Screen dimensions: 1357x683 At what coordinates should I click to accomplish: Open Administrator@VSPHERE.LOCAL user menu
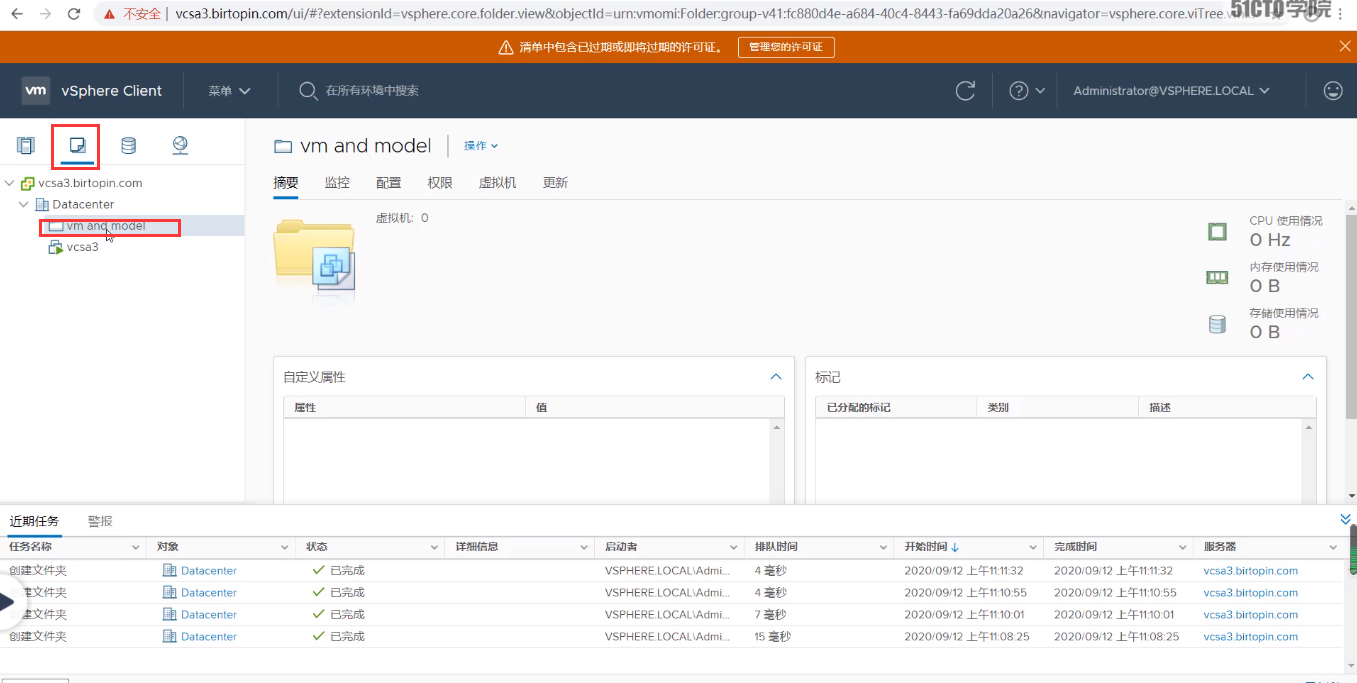pyautogui.click(x=1171, y=91)
